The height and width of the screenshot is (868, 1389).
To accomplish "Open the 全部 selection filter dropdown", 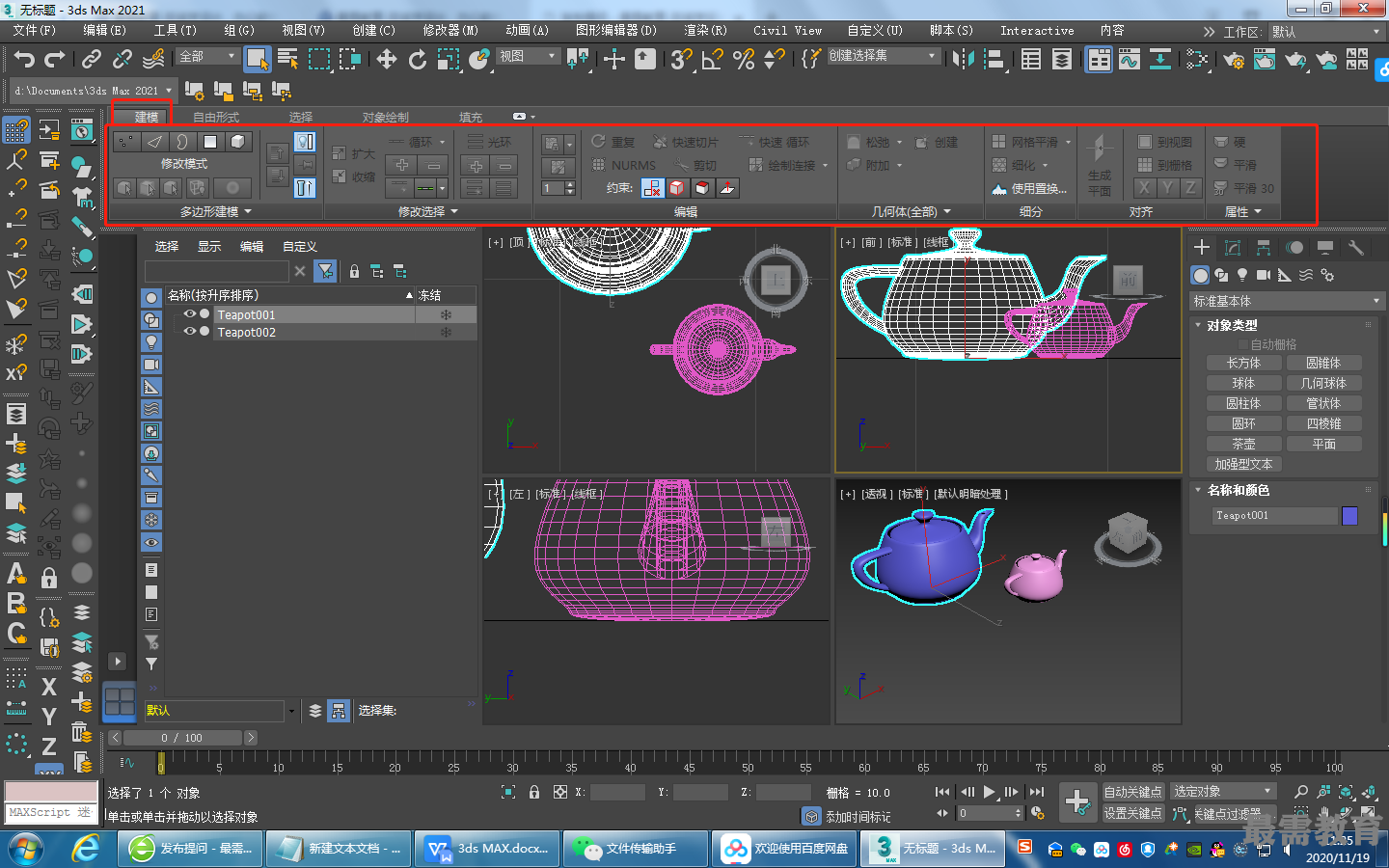I will (207, 56).
